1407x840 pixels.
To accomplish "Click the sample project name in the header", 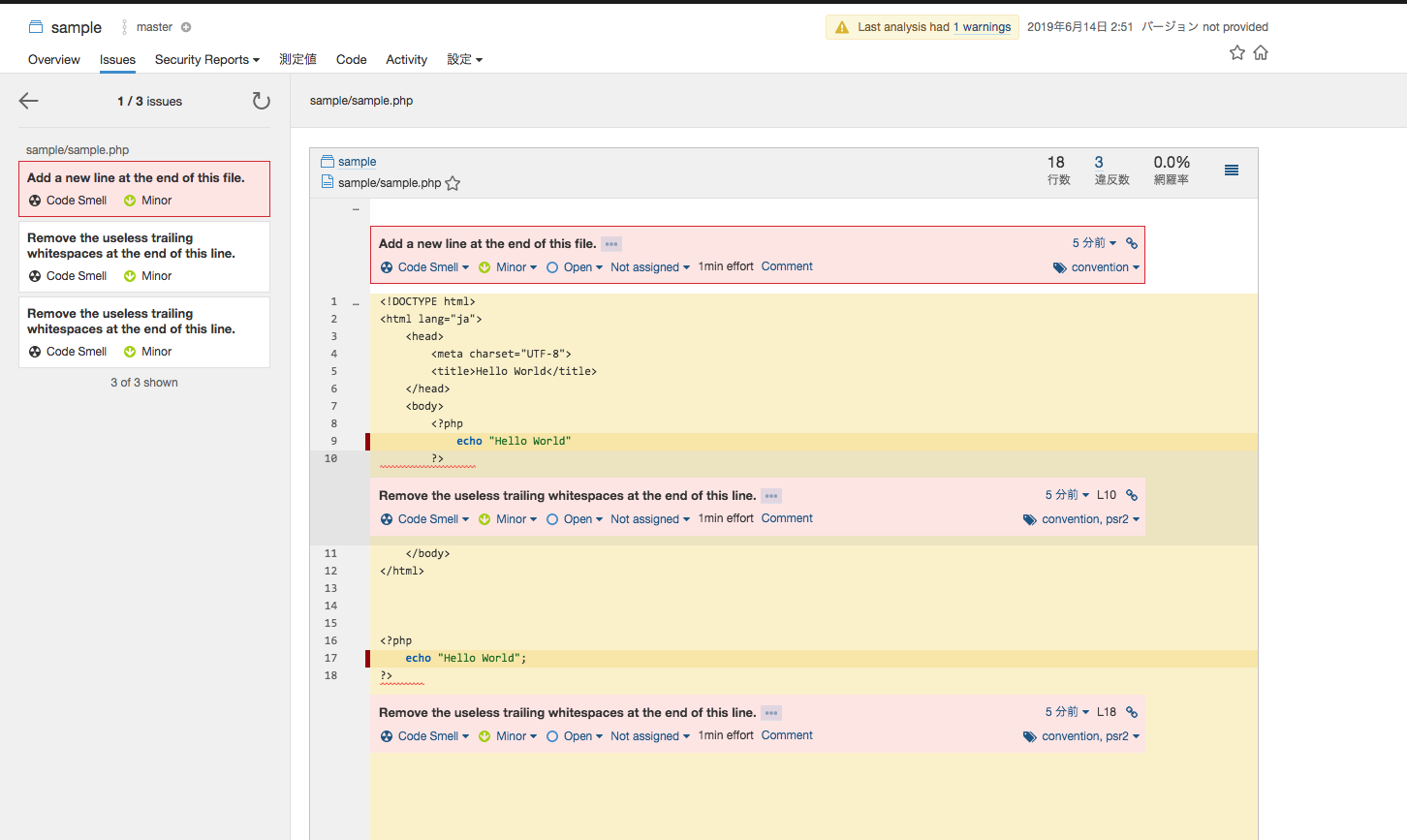I will pos(77,27).
